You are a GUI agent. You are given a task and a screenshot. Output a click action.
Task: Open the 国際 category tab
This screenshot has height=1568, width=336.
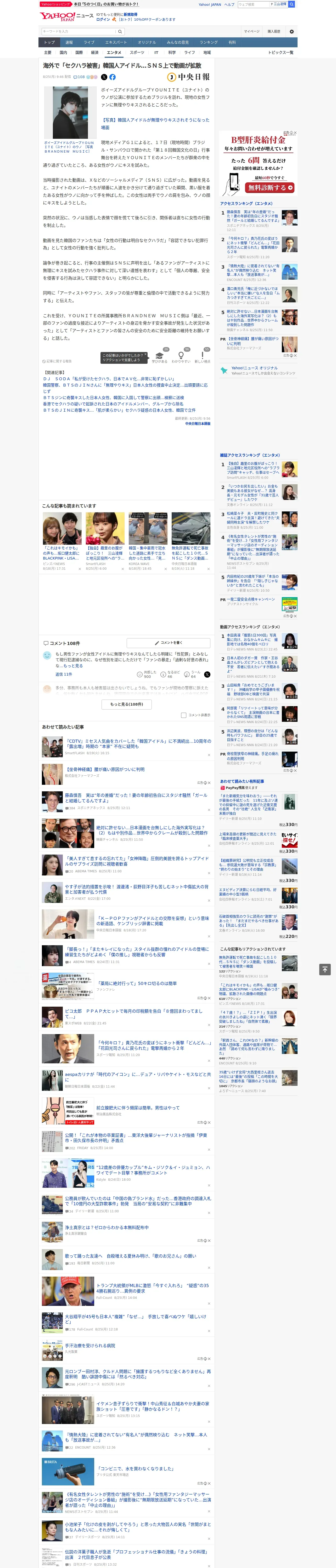coord(79,53)
